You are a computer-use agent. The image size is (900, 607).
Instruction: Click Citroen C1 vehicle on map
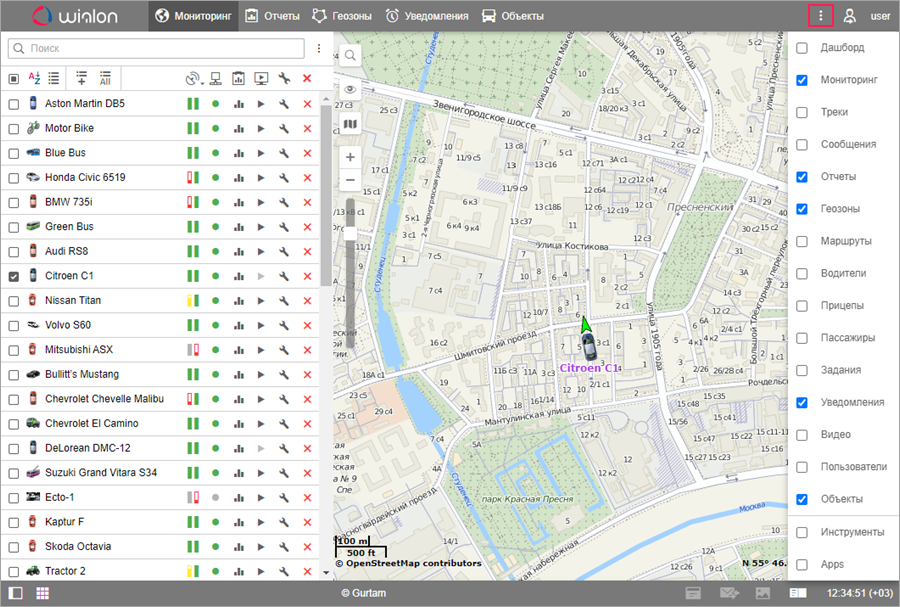click(x=589, y=345)
